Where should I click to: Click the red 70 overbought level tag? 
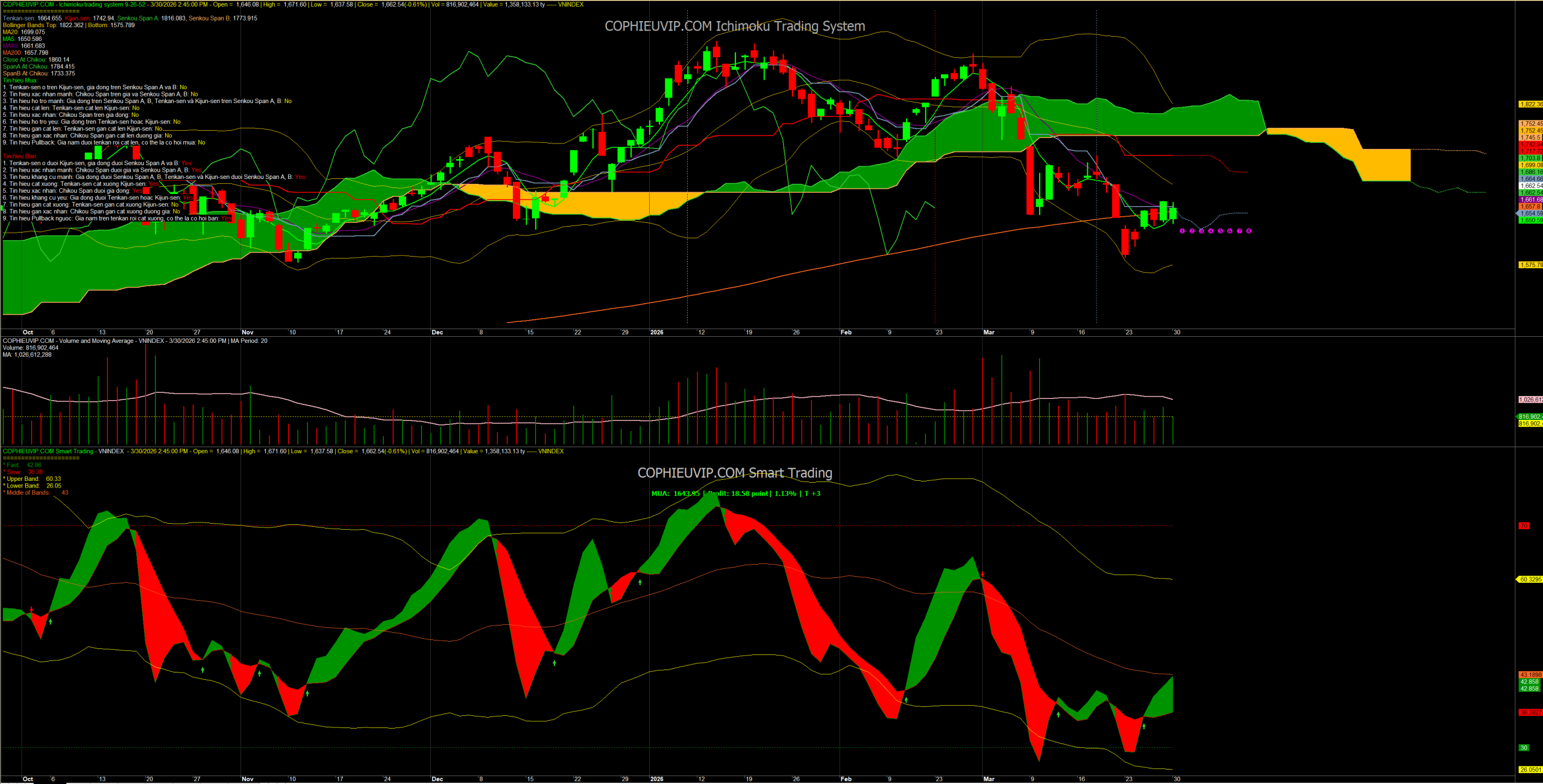tap(1524, 526)
